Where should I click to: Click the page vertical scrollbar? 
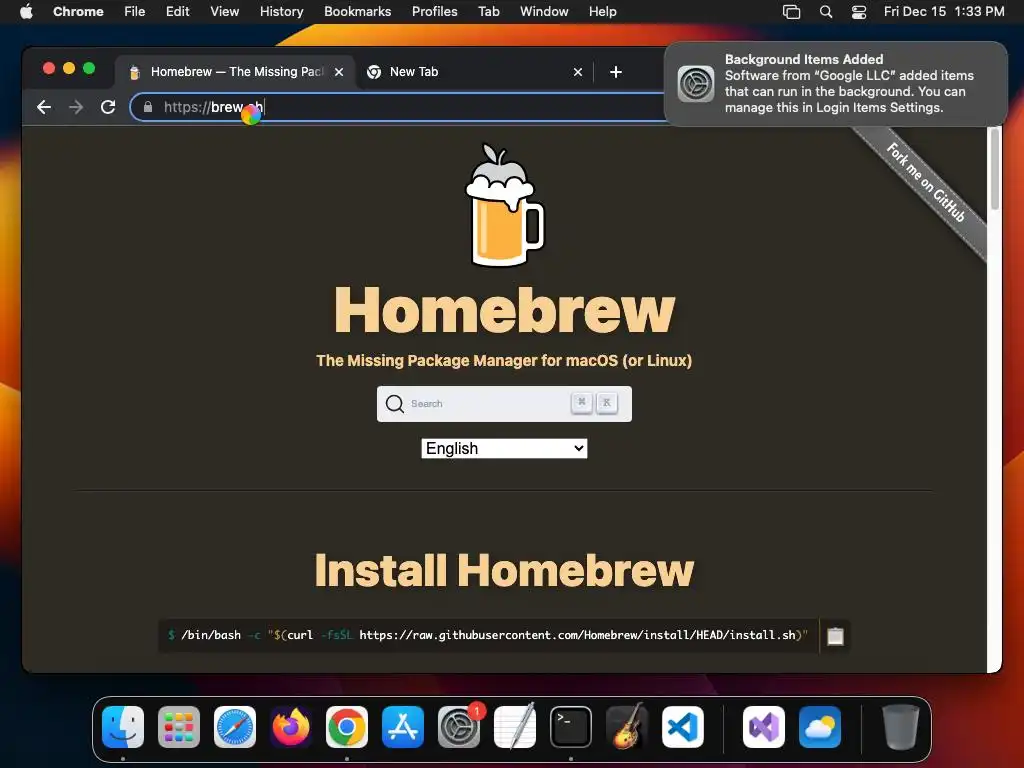coord(995,168)
